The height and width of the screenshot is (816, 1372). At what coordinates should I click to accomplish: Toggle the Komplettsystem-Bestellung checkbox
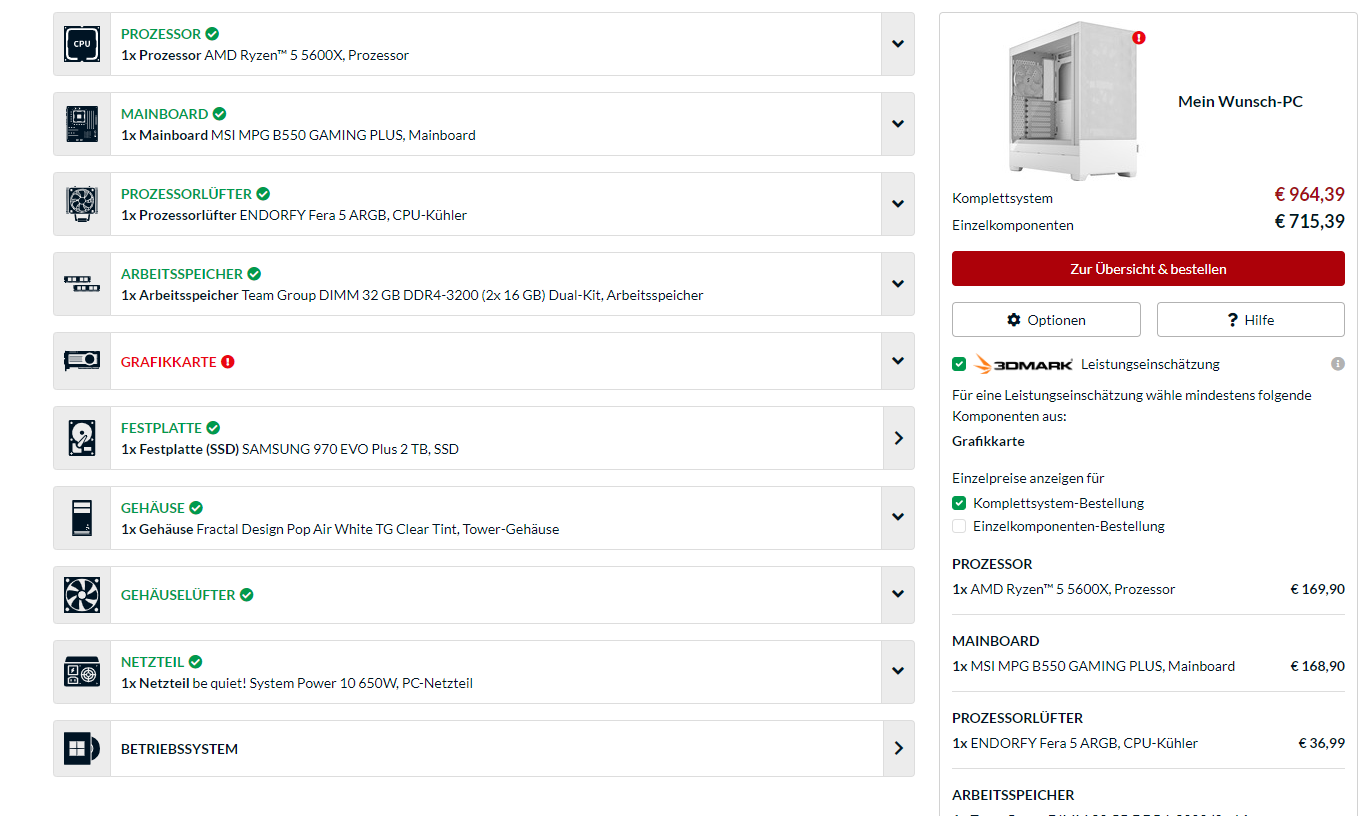click(x=959, y=503)
